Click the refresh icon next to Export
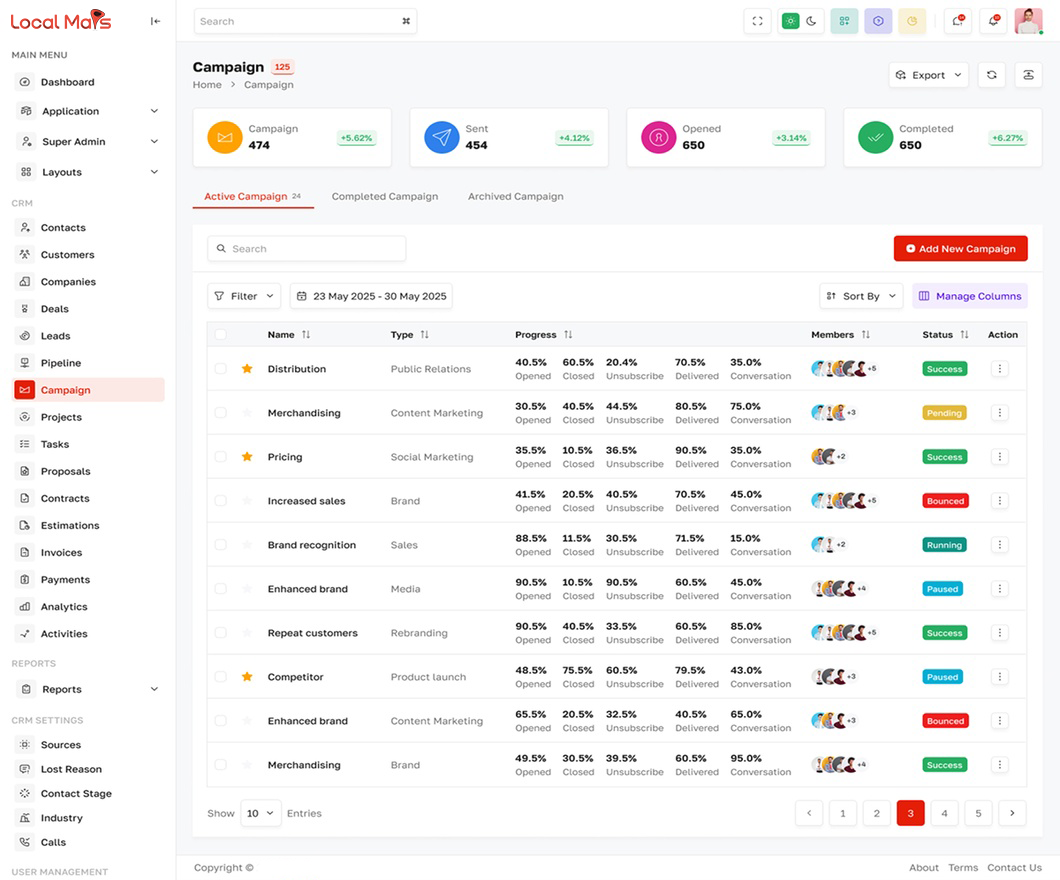 coord(991,75)
